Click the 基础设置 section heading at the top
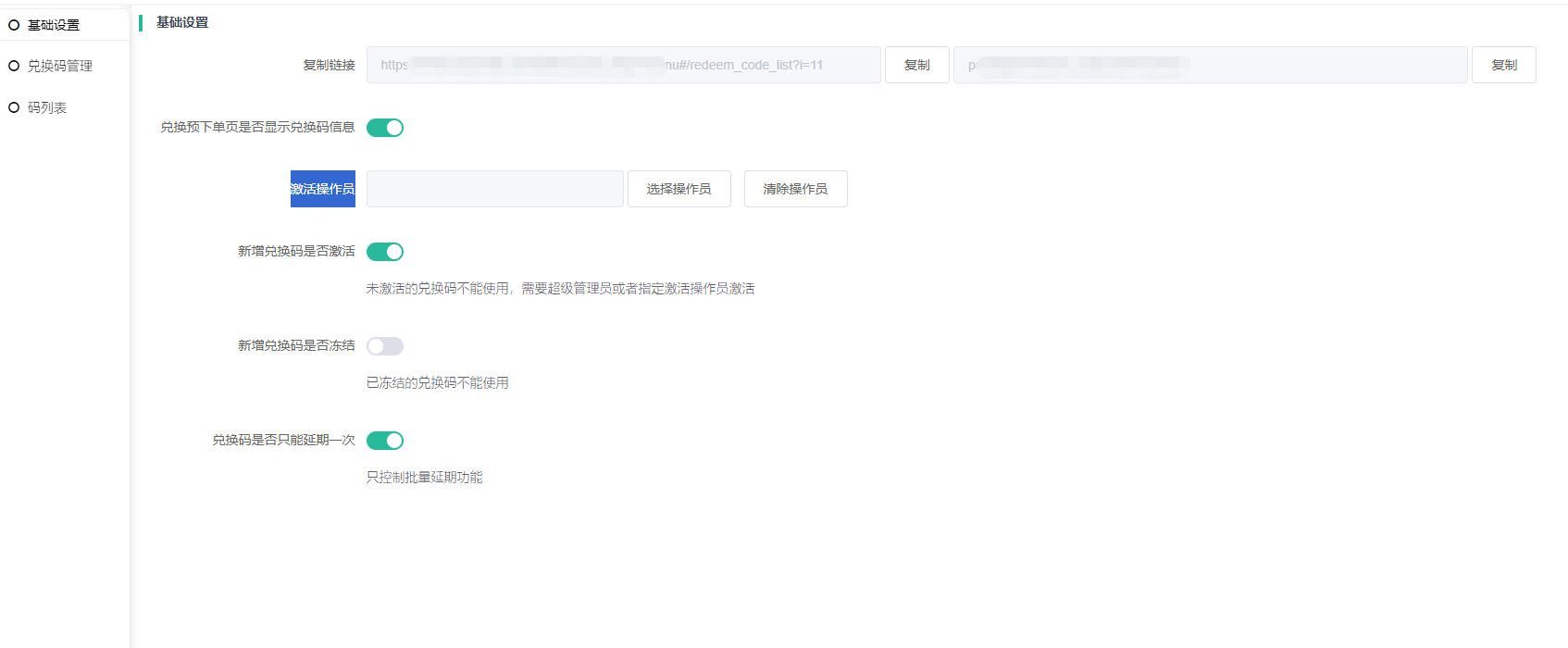Image resolution: width=1568 pixels, height=648 pixels. pyautogui.click(x=182, y=22)
